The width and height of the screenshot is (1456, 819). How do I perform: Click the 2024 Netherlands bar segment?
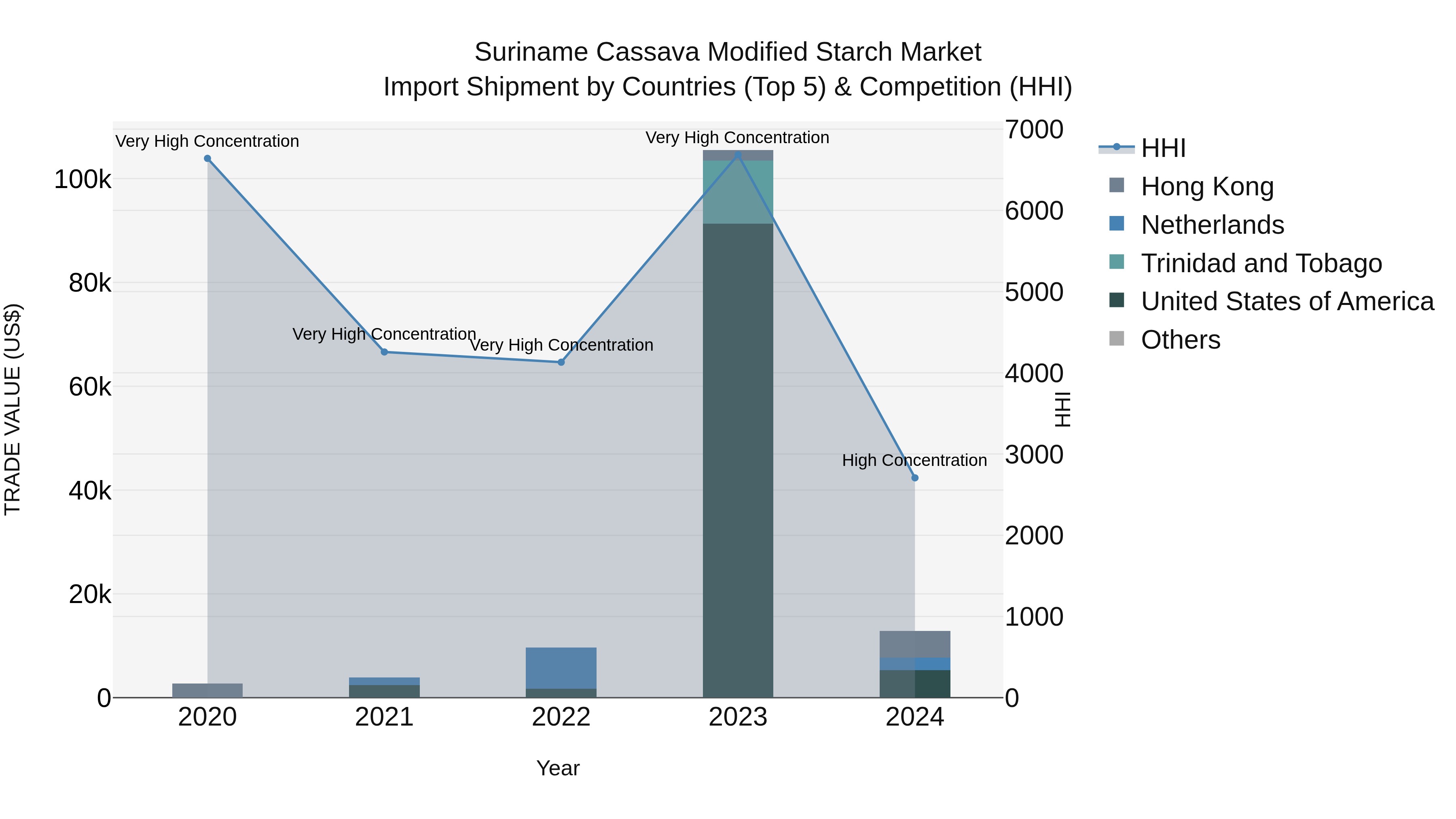(915, 664)
